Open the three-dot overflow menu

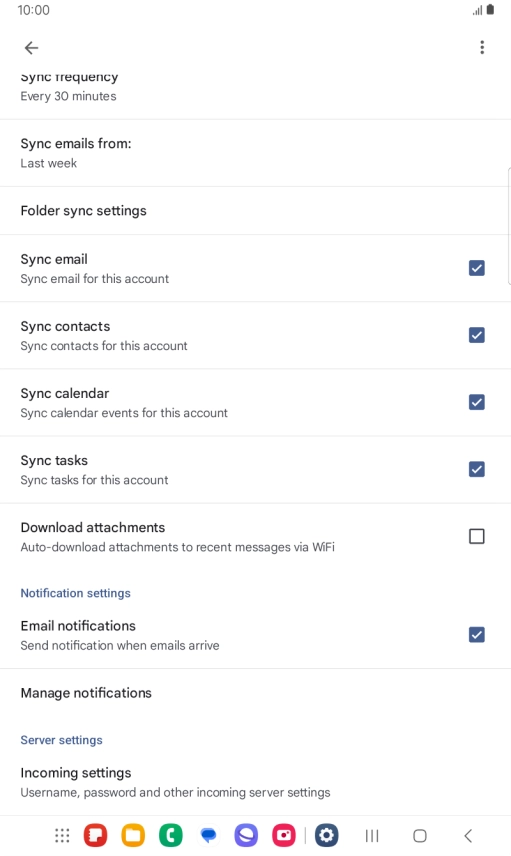[x=482, y=47]
